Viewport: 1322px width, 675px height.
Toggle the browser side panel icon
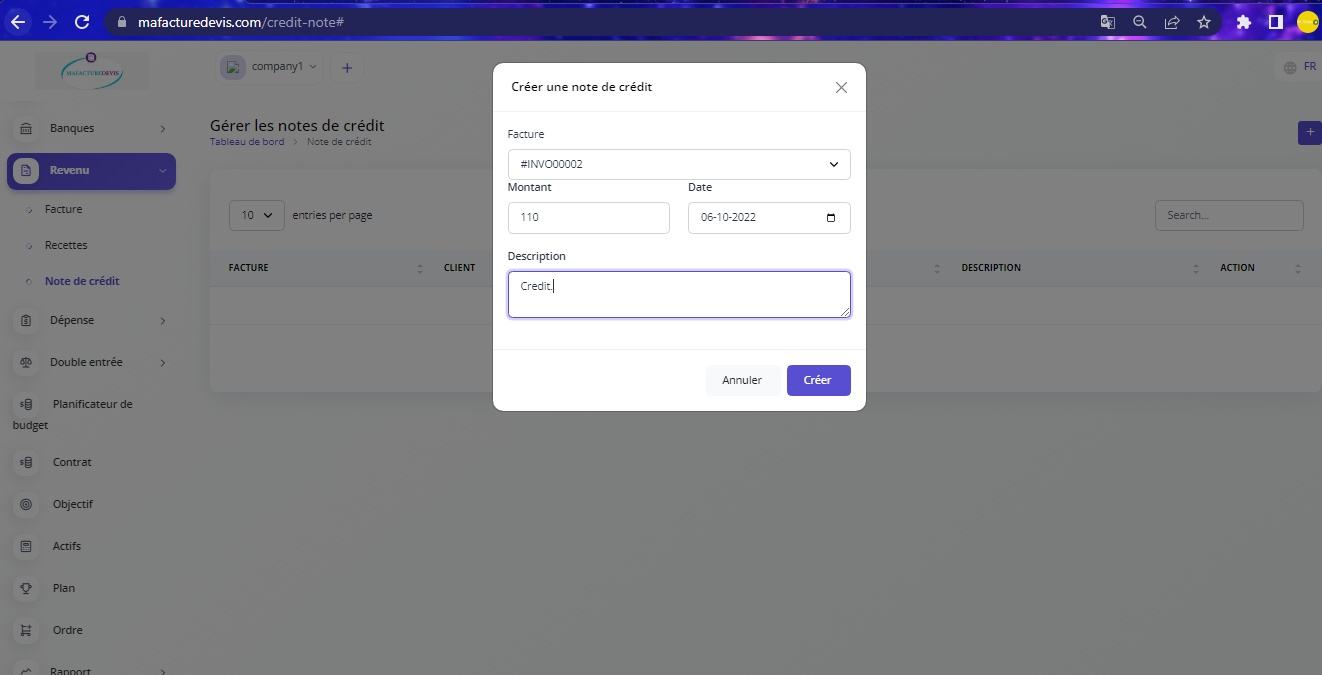tap(1276, 22)
